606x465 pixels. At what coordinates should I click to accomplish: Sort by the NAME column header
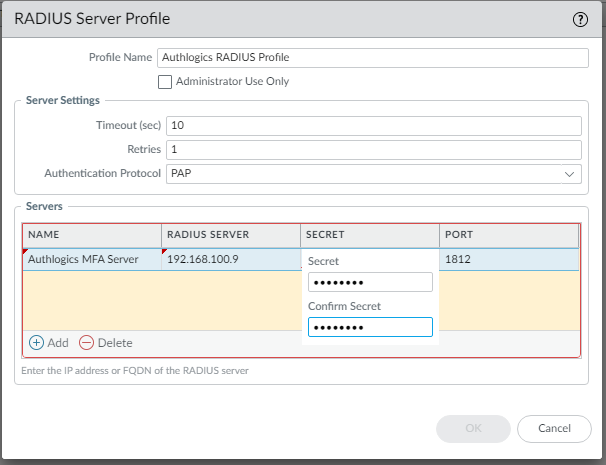tap(92, 235)
